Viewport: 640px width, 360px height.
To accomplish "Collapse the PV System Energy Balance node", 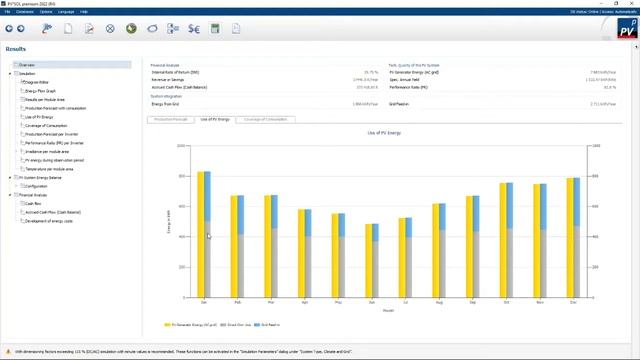I will (10, 178).
